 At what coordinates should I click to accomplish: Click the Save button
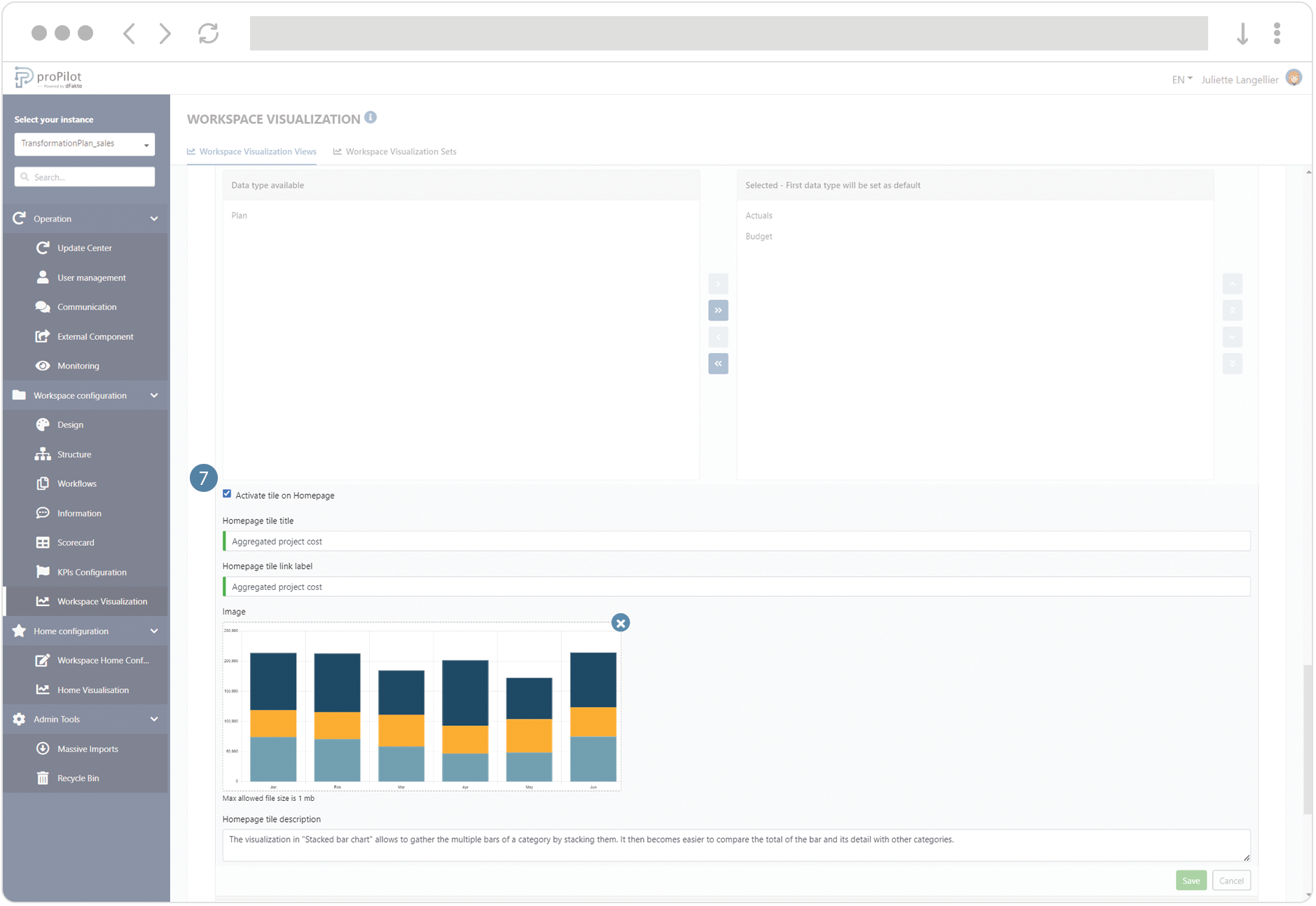coord(1191,880)
